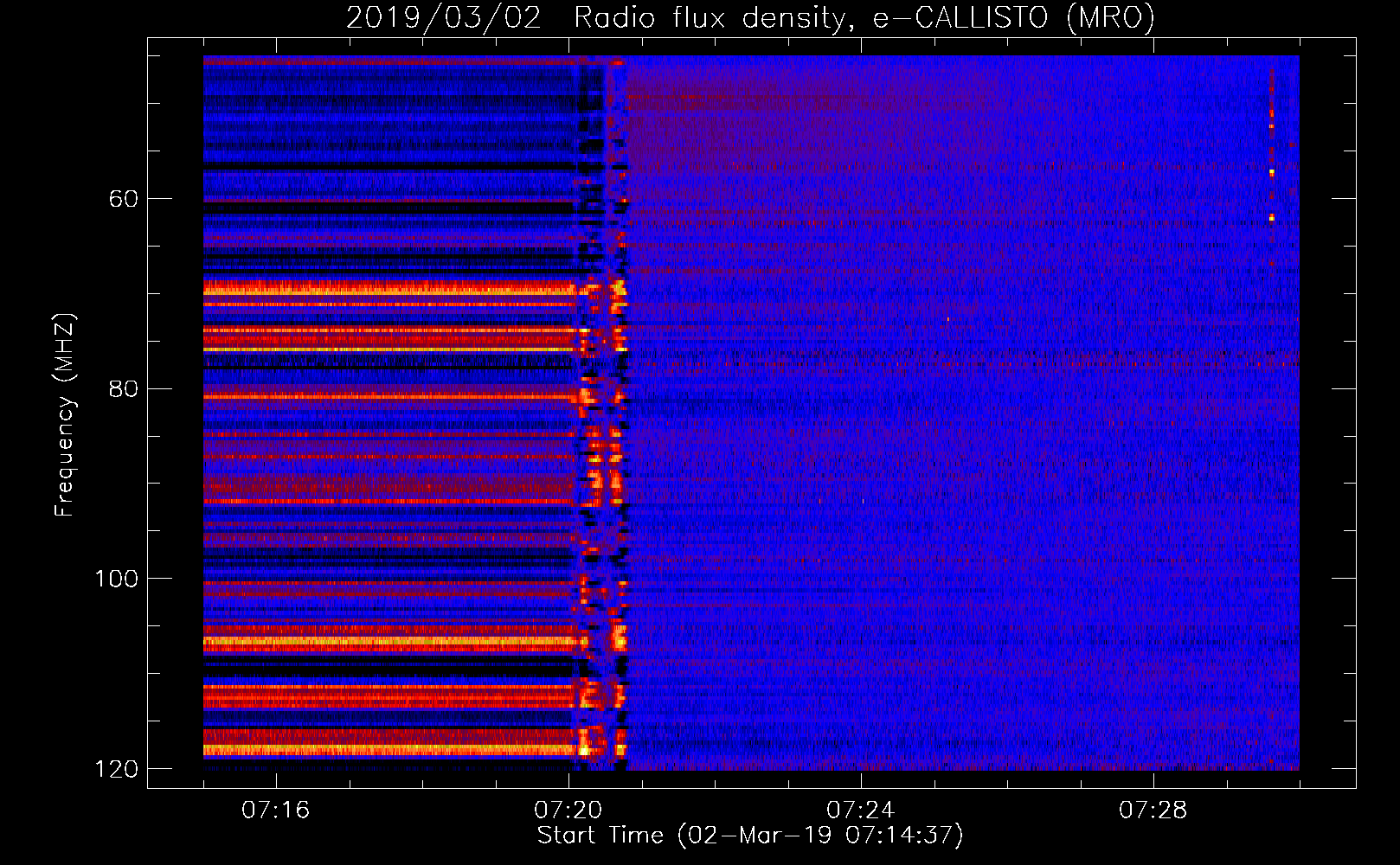Click the 07:24 time tick label
The image size is (1400, 865).
click(860, 810)
